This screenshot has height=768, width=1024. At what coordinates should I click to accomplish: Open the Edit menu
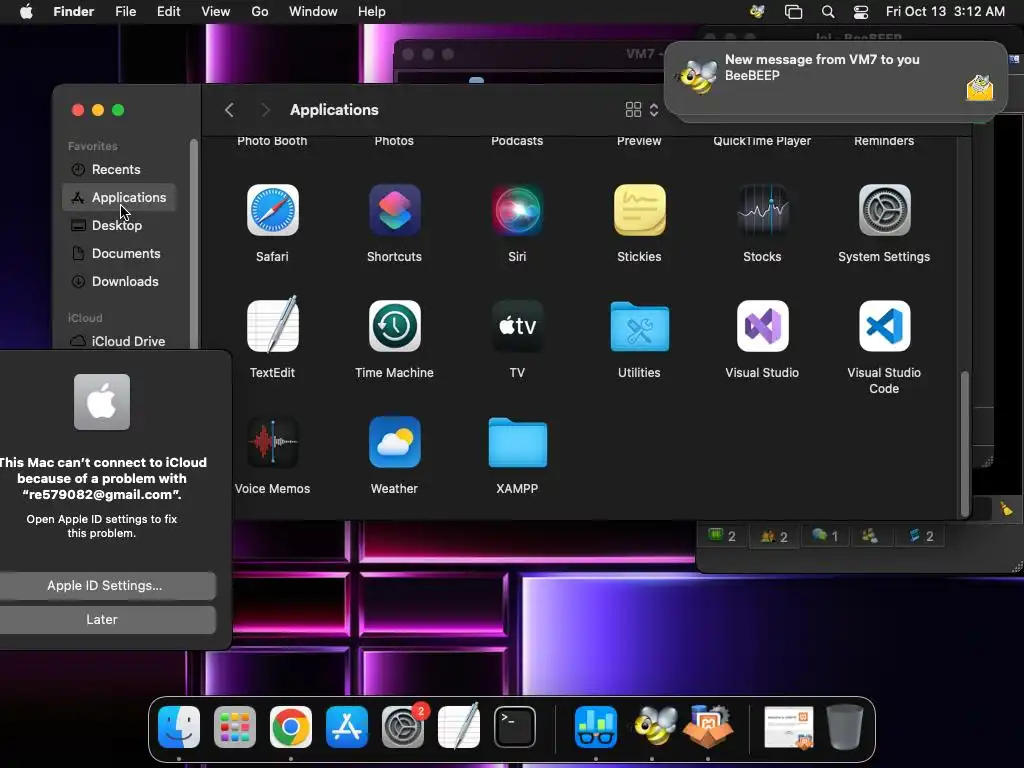pyautogui.click(x=168, y=12)
